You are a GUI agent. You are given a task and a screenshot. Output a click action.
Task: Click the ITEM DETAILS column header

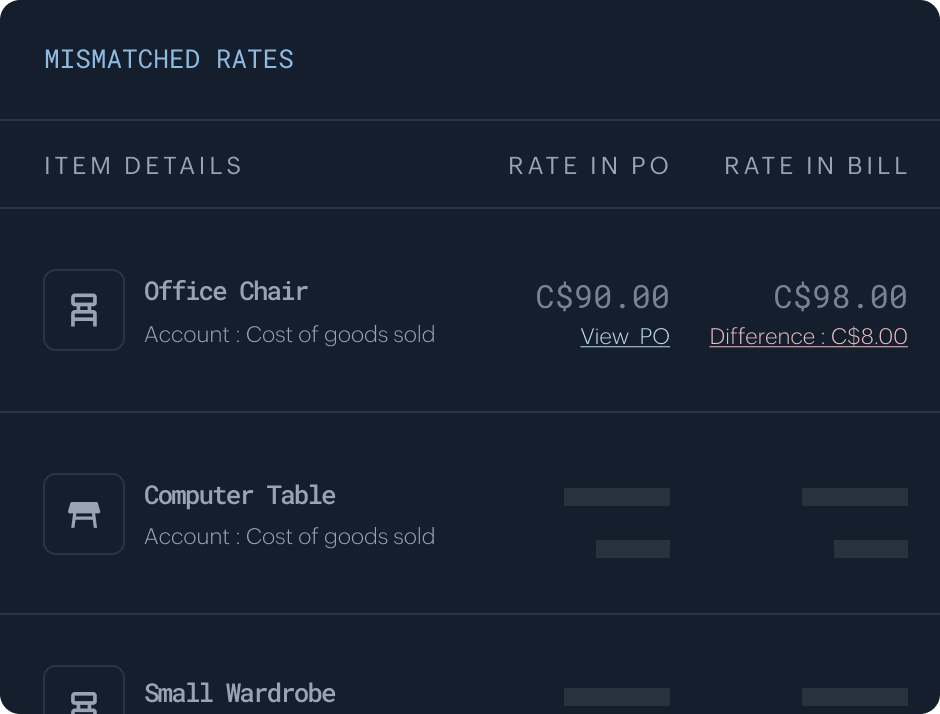click(x=143, y=165)
